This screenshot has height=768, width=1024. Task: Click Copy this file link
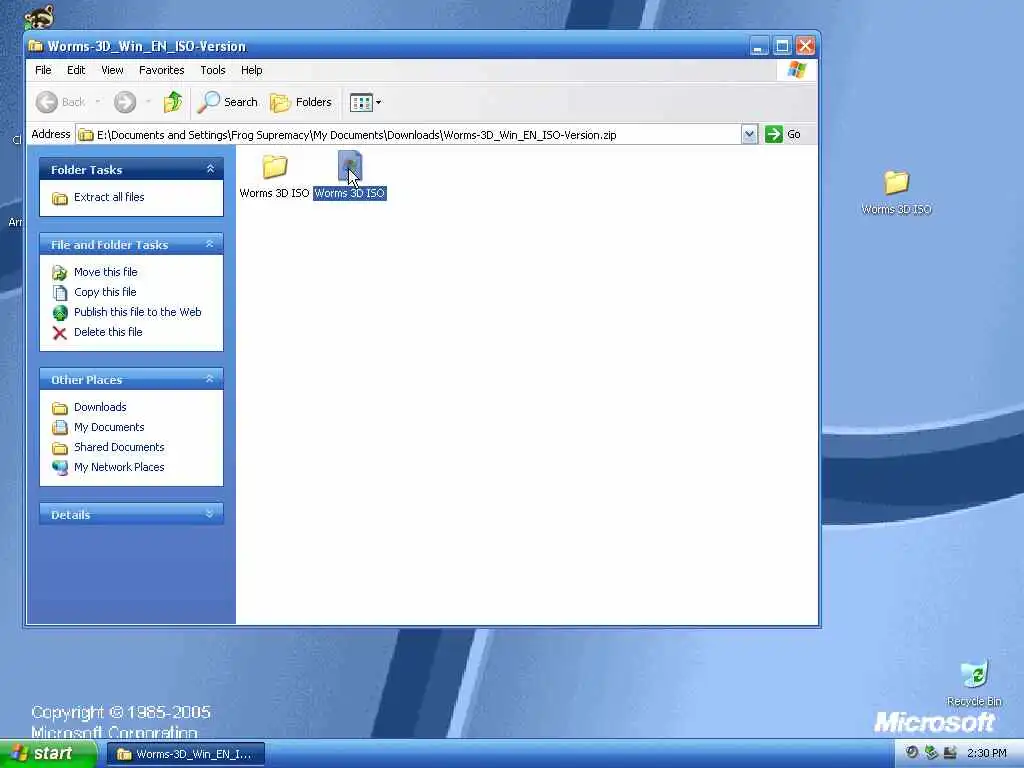pos(105,292)
